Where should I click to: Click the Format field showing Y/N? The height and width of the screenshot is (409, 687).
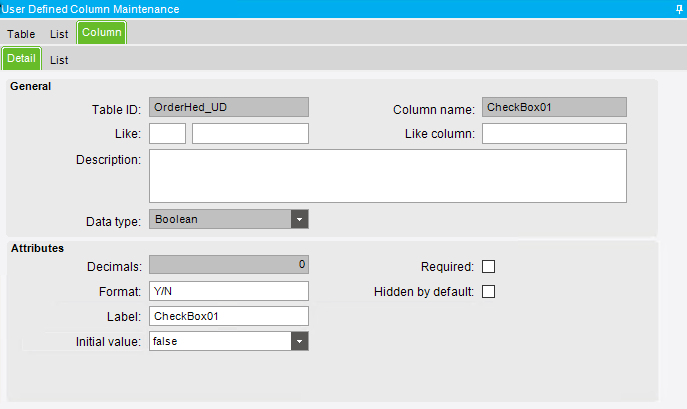[228, 291]
